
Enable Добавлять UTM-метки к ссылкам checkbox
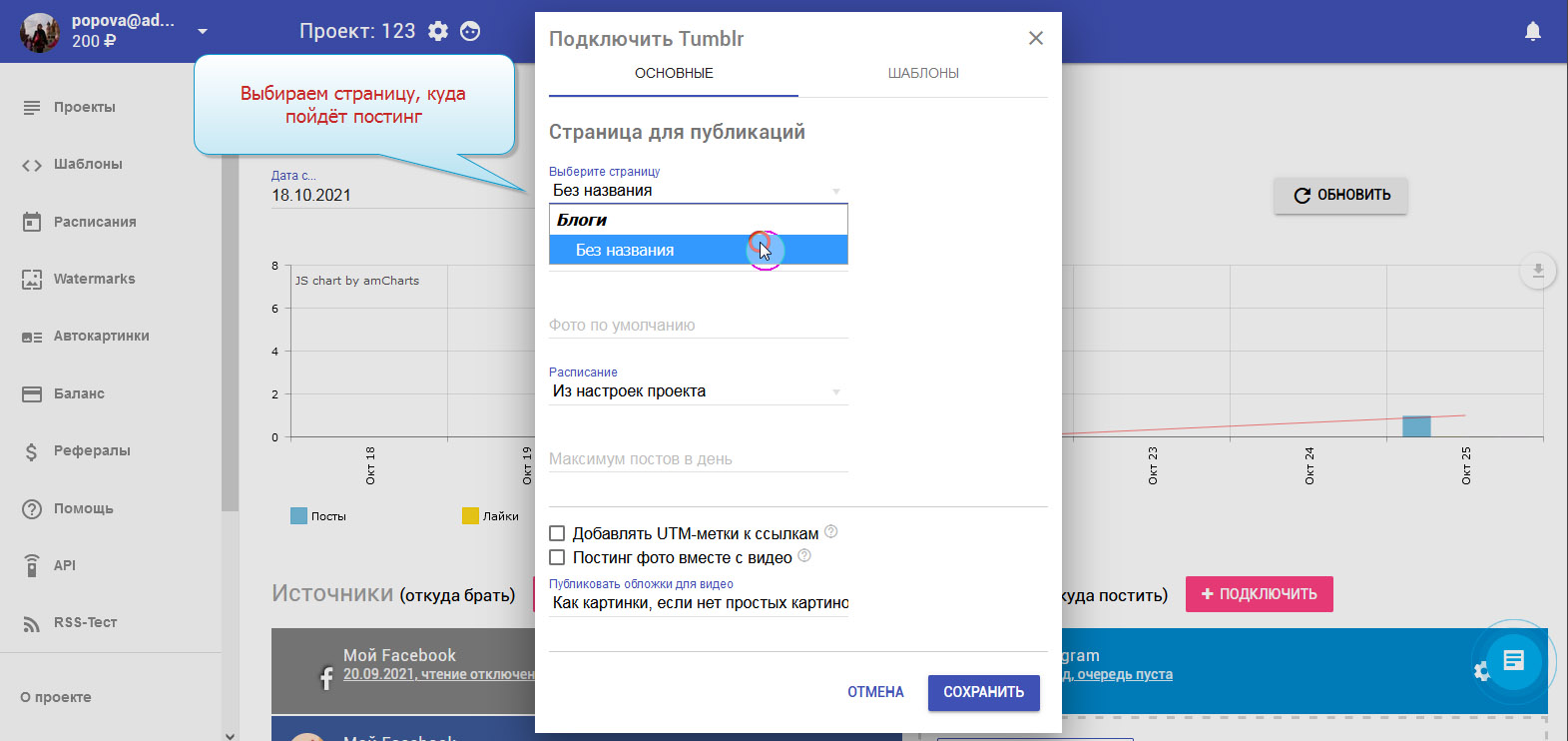558,534
